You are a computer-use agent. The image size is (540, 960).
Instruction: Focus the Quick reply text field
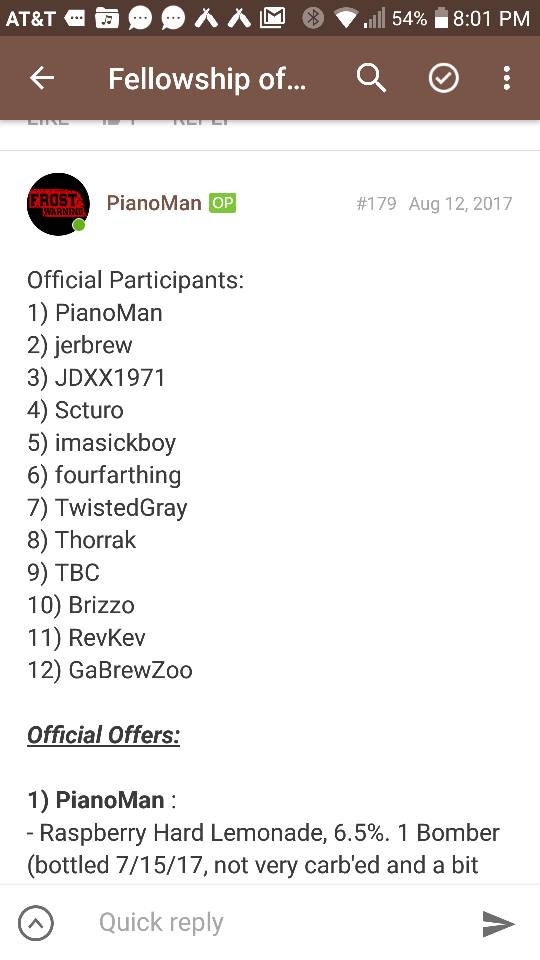click(x=269, y=923)
